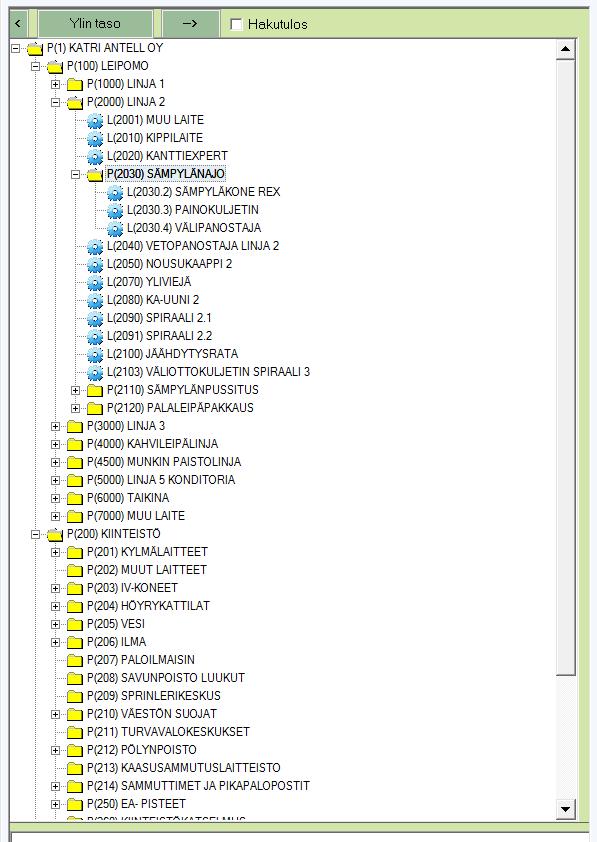This screenshot has width=597, height=842.
Task: Collapse the P(2000) LINJA 2 branch
Action: tap(55, 102)
